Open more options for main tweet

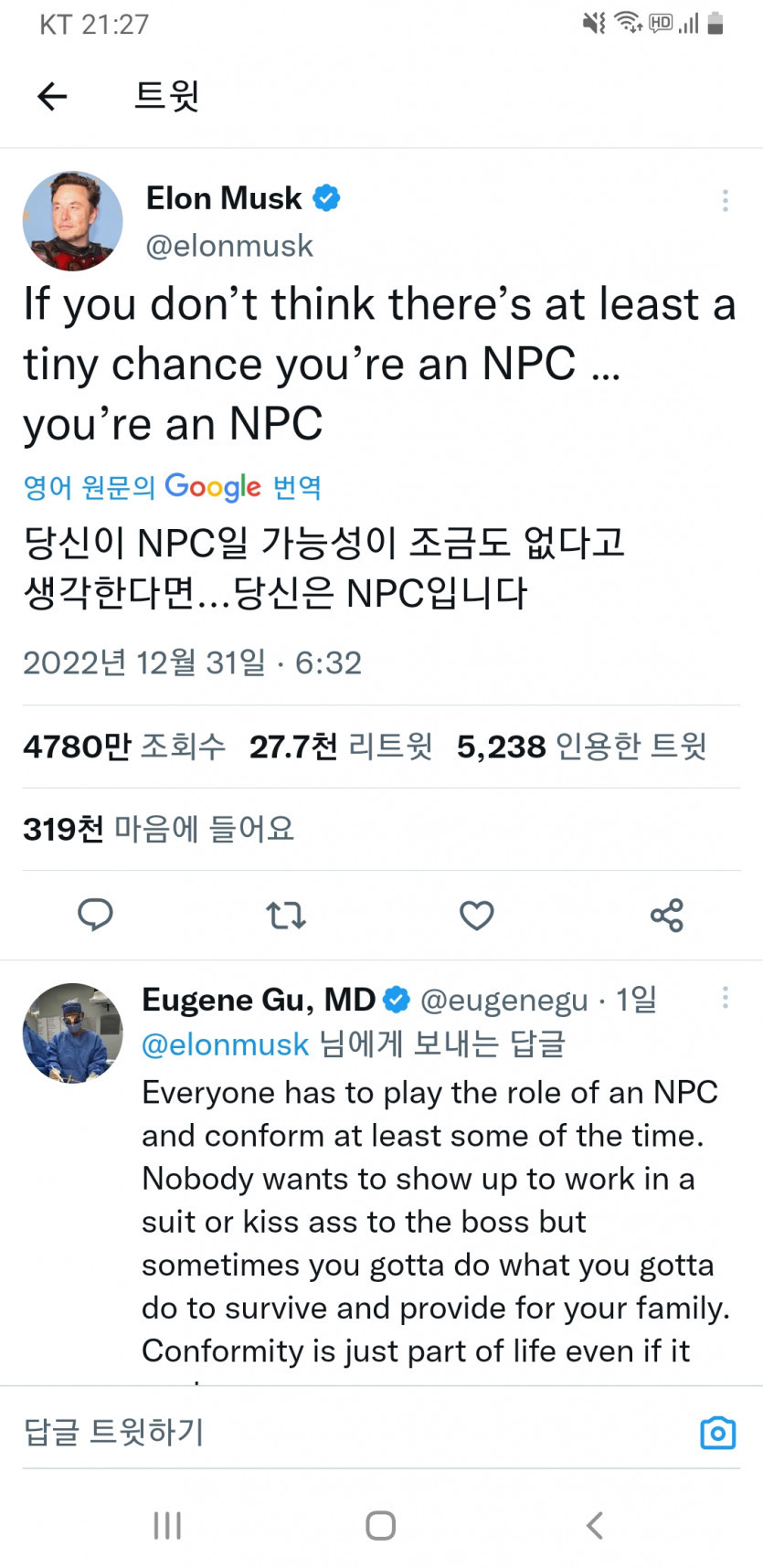tap(725, 200)
